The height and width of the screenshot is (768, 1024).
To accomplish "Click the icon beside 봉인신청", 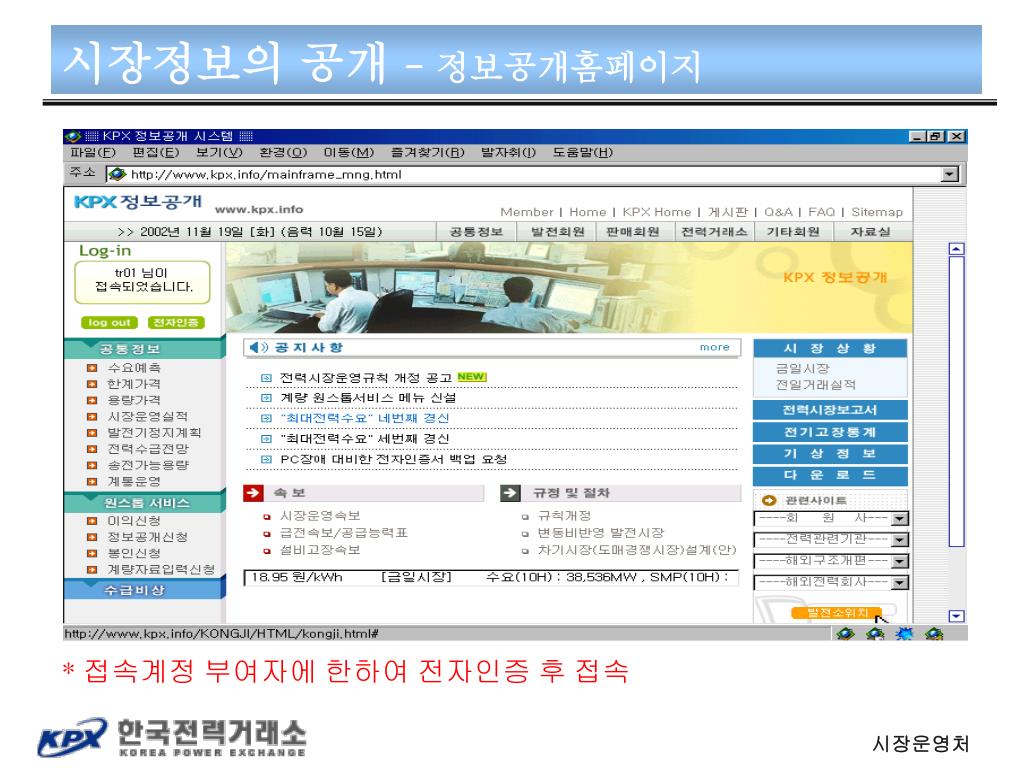I will [92, 554].
